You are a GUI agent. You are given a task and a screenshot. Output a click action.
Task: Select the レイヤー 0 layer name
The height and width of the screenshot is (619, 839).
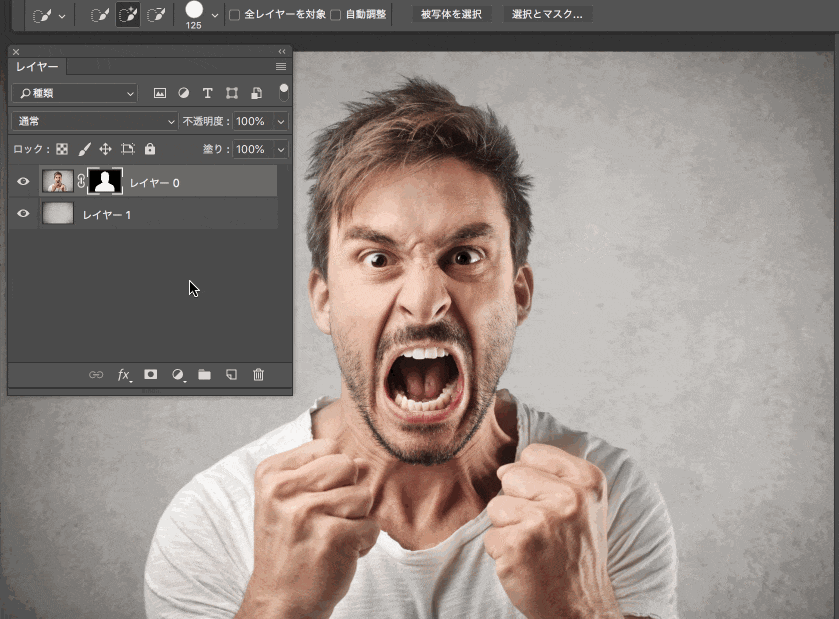click(155, 183)
